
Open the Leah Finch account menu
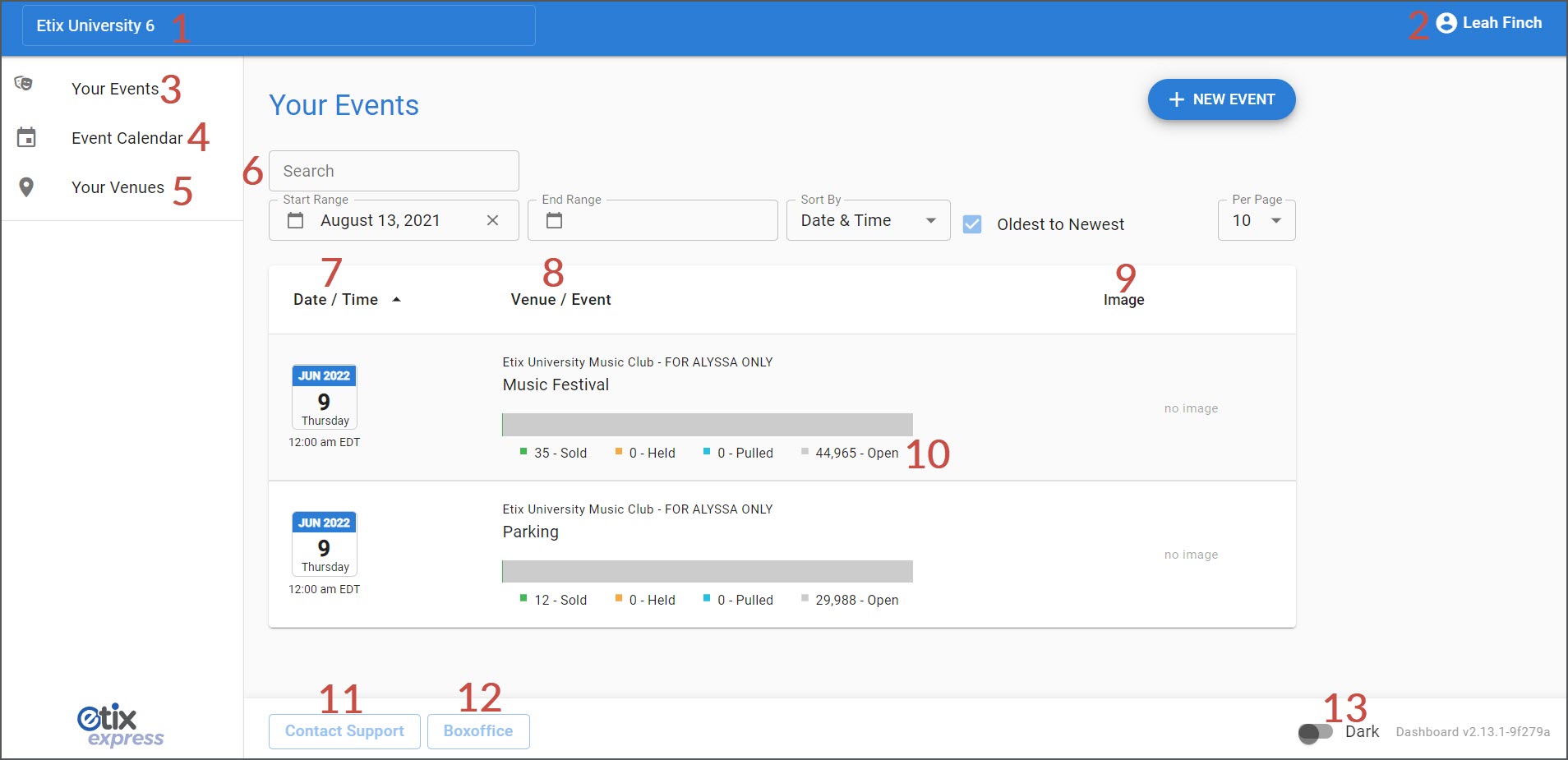pyautogui.click(x=1489, y=23)
